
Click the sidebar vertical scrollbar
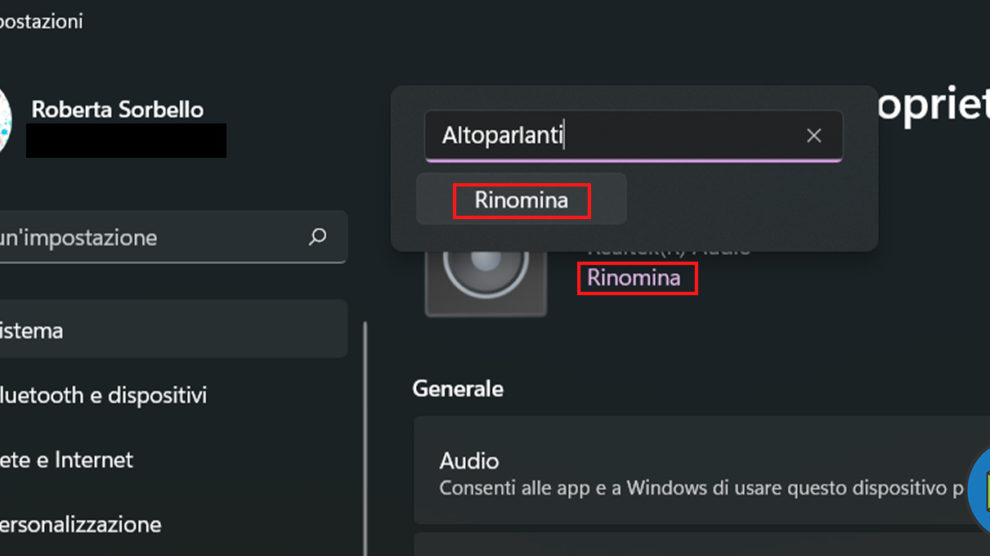(365, 440)
